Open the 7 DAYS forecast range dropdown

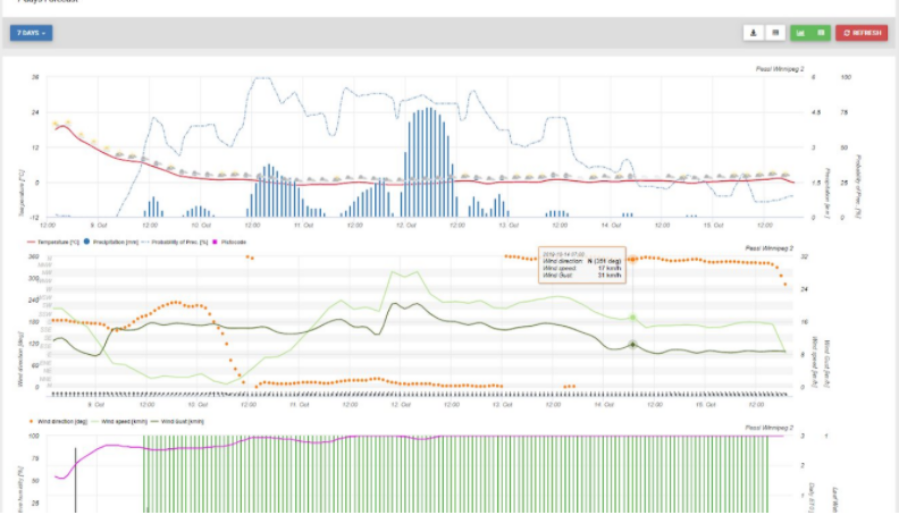(31, 33)
